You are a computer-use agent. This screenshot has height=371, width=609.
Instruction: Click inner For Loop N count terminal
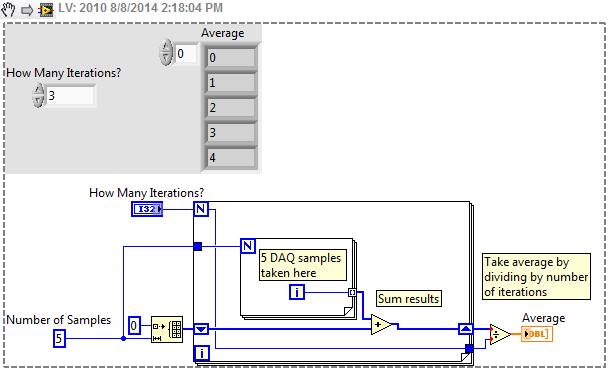248,246
